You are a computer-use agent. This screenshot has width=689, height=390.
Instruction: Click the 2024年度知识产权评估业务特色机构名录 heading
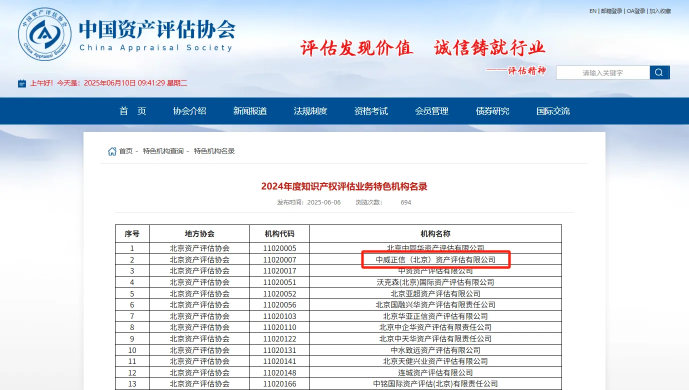pyautogui.click(x=344, y=186)
